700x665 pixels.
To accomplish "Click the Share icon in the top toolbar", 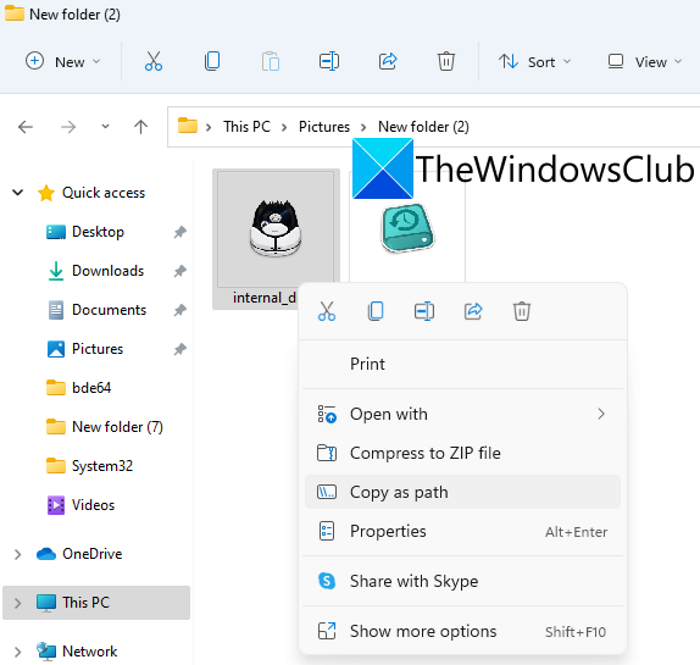I will (388, 61).
